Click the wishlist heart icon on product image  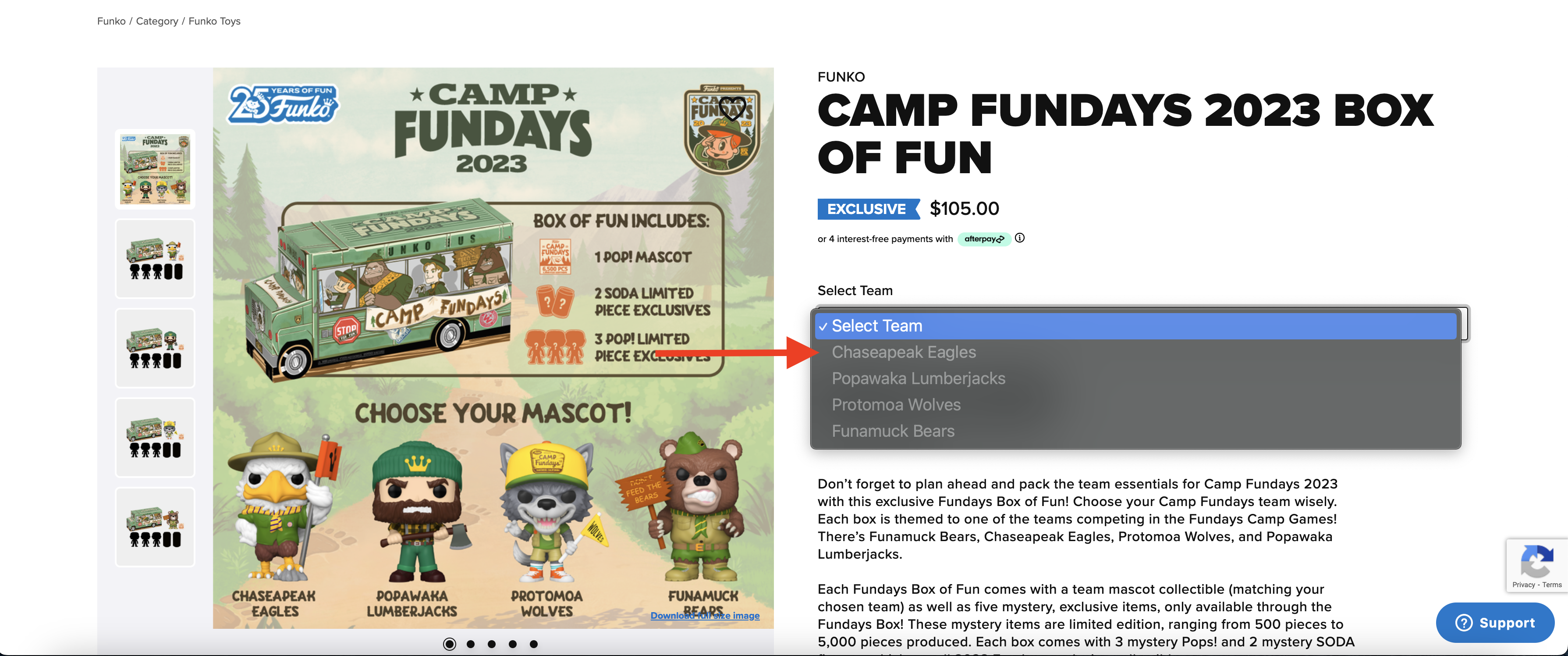732,108
